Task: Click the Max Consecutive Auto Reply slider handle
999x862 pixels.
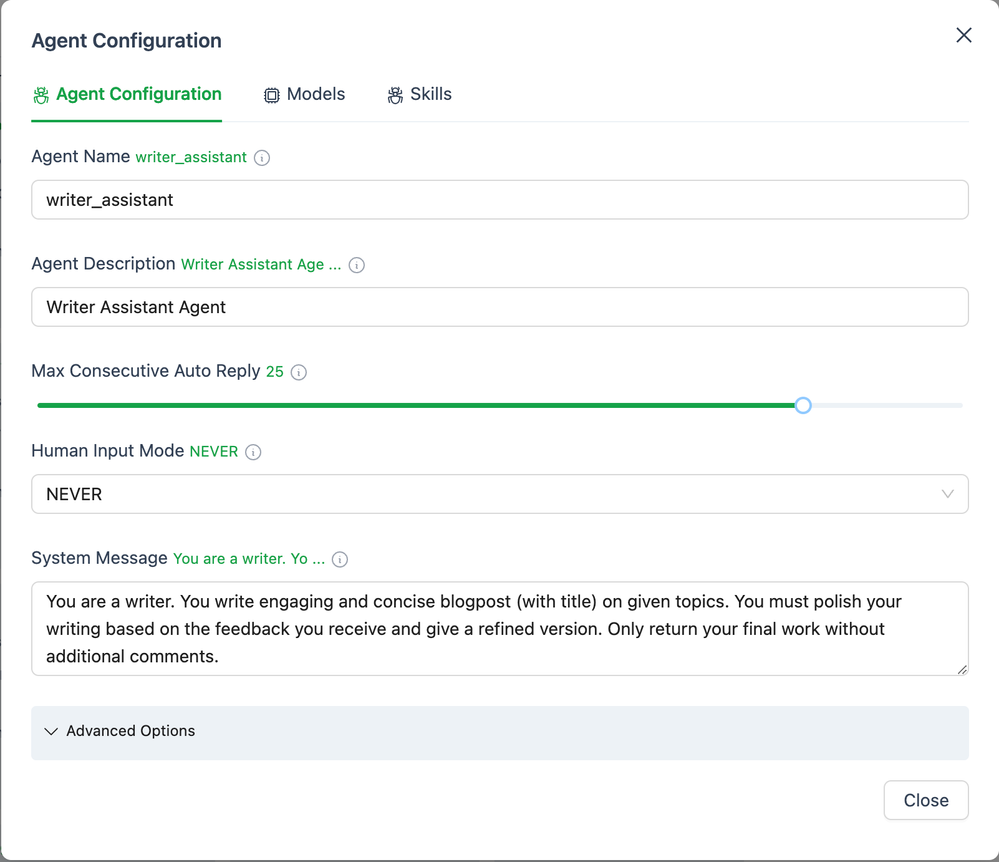Action: coord(803,405)
